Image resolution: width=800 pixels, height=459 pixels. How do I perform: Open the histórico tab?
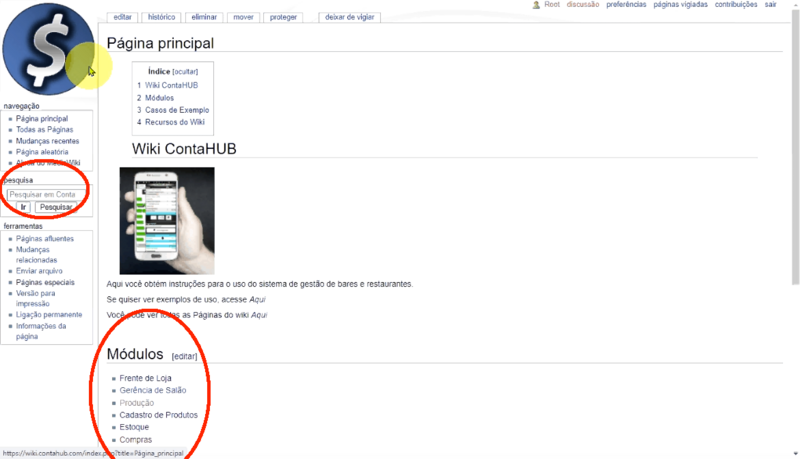[x=161, y=17]
